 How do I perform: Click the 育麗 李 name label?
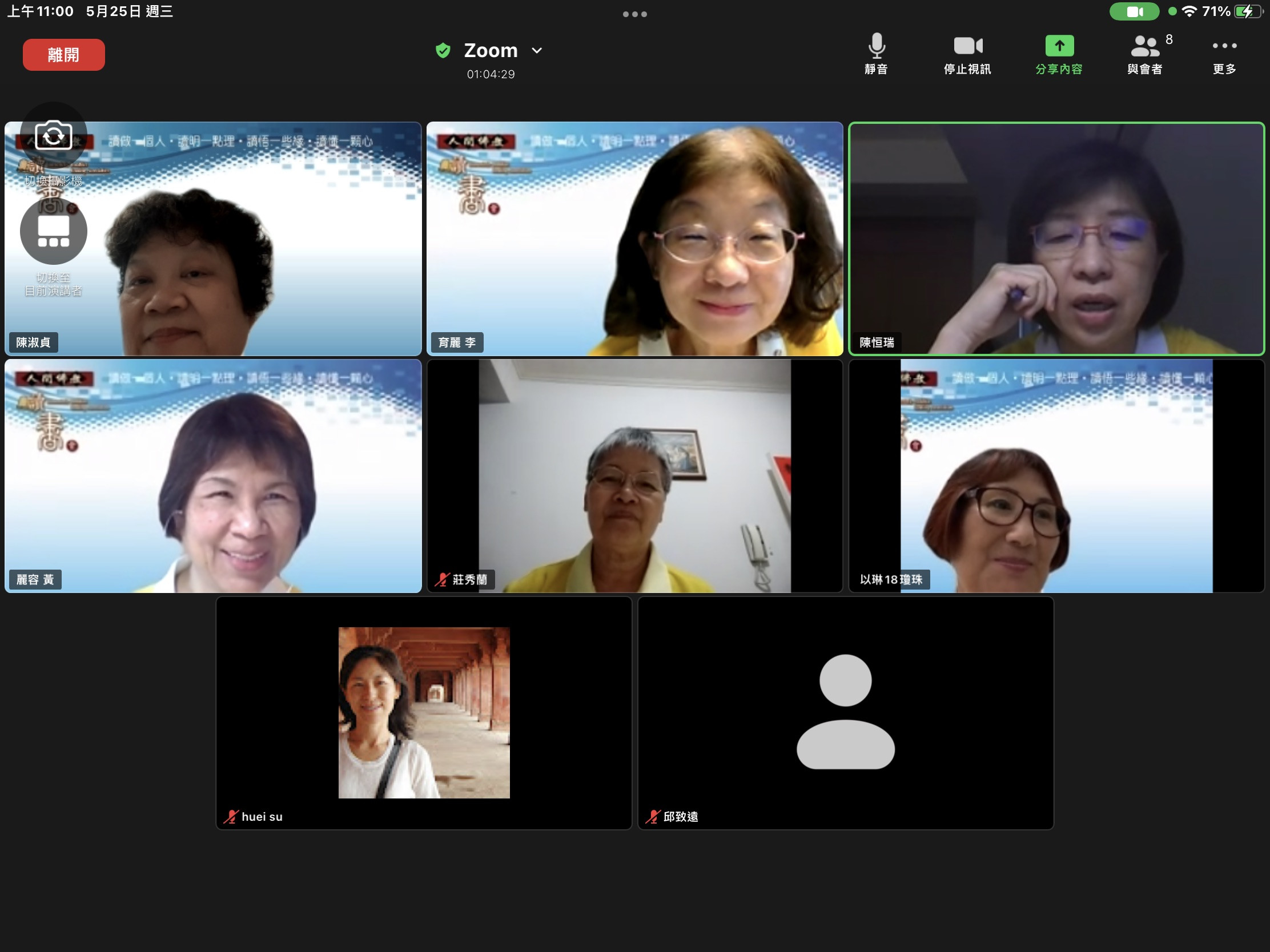(x=456, y=342)
